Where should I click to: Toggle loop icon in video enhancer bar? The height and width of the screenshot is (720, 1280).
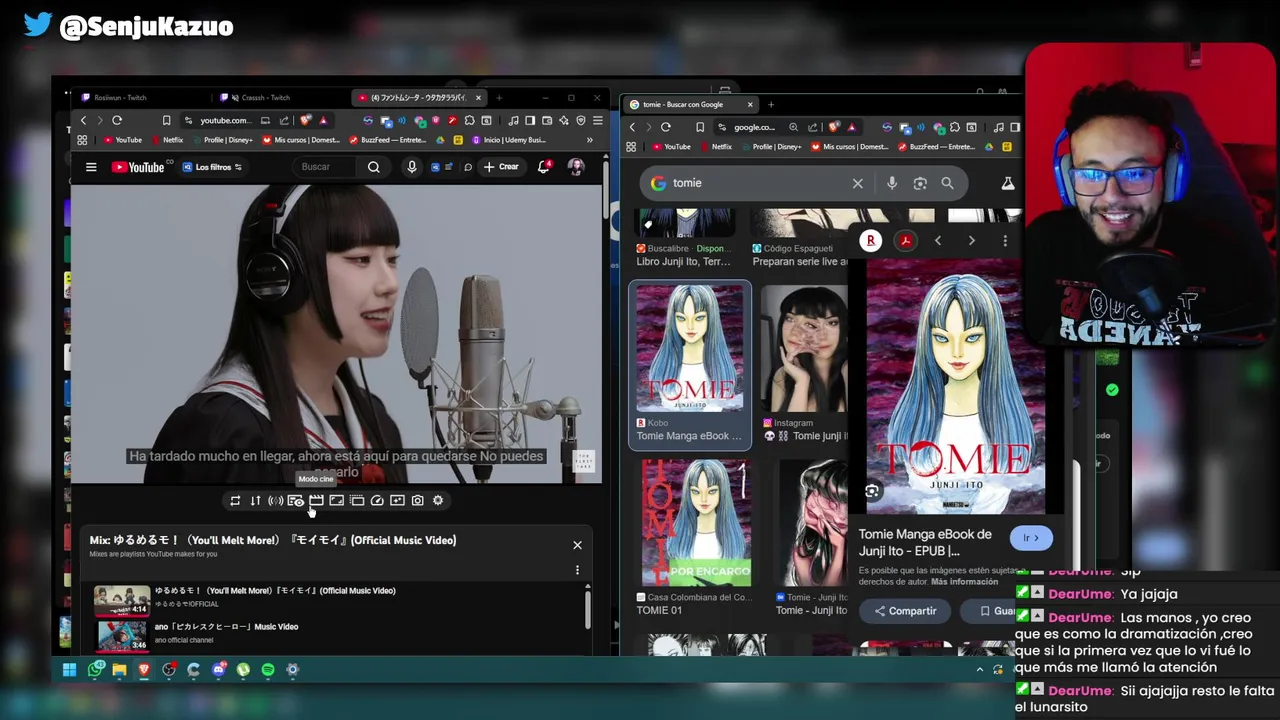[235, 500]
